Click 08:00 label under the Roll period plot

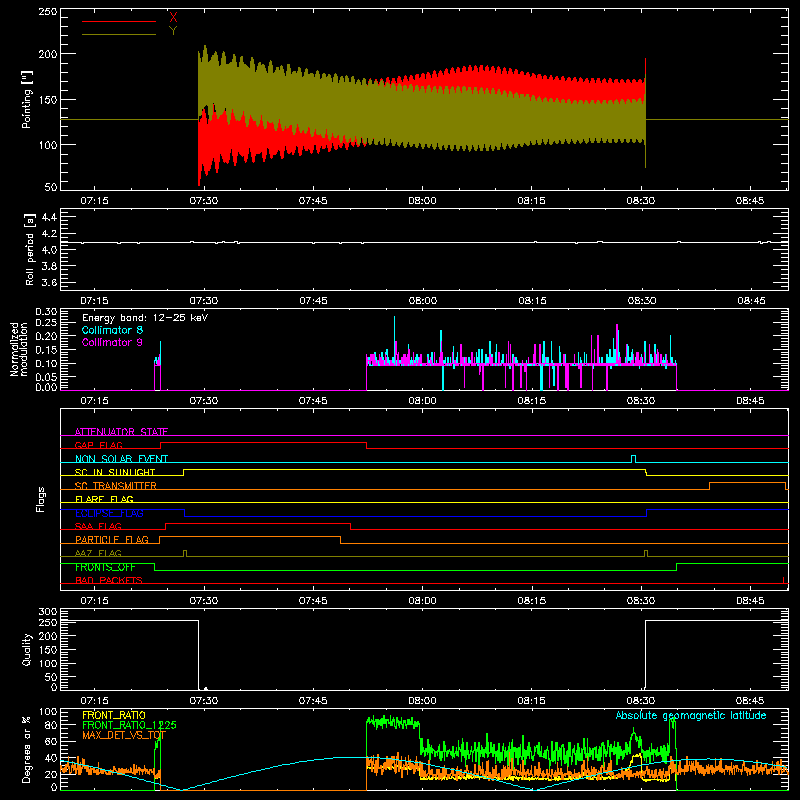pyautogui.click(x=422, y=301)
